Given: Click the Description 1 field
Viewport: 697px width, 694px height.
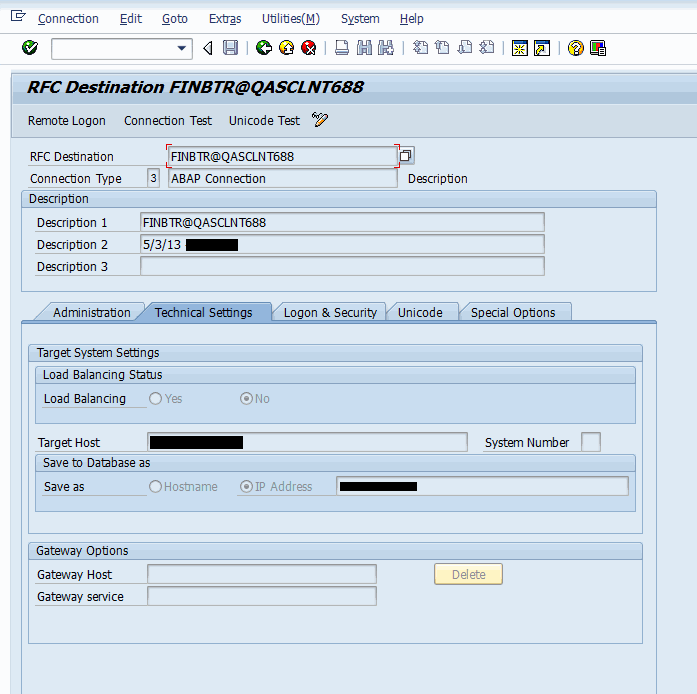Looking at the screenshot, I should [342, 222].
